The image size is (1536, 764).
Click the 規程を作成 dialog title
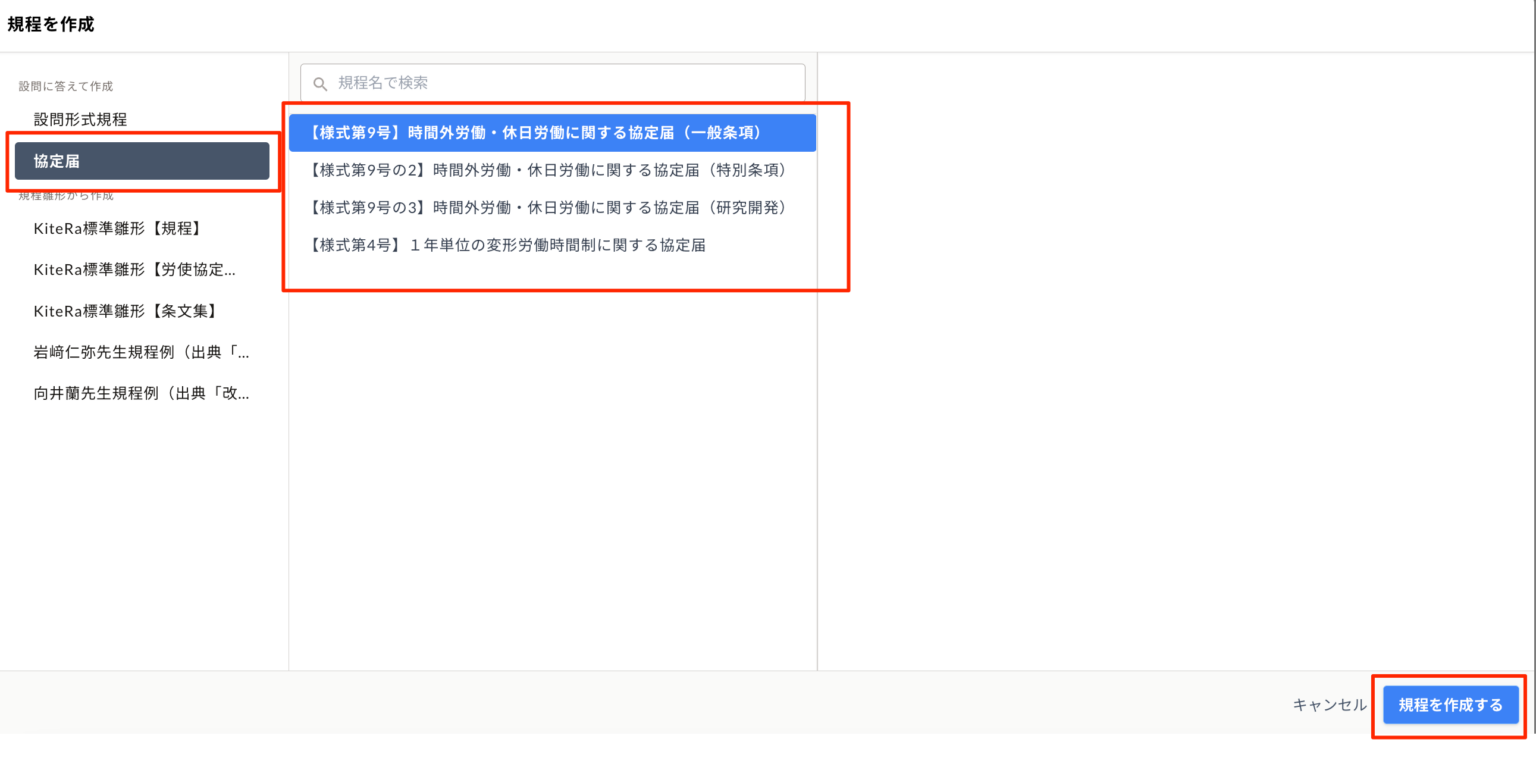[x=51, y=25]
